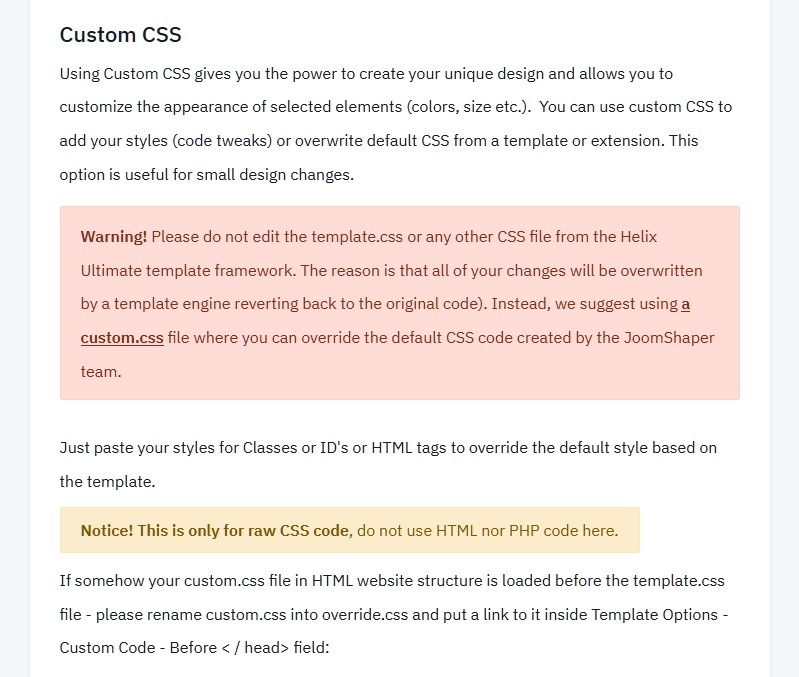Click the bold "Warning!" label
This screenshot has width=799, height=677.
(x=114, y=237)
